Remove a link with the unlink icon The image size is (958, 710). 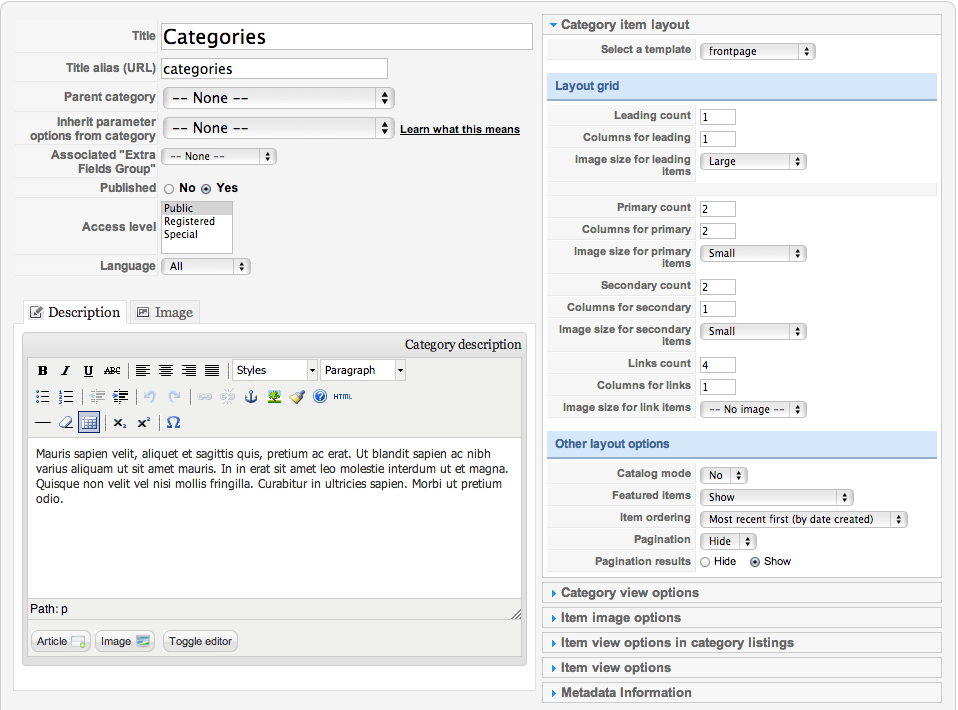pos(227,397)
